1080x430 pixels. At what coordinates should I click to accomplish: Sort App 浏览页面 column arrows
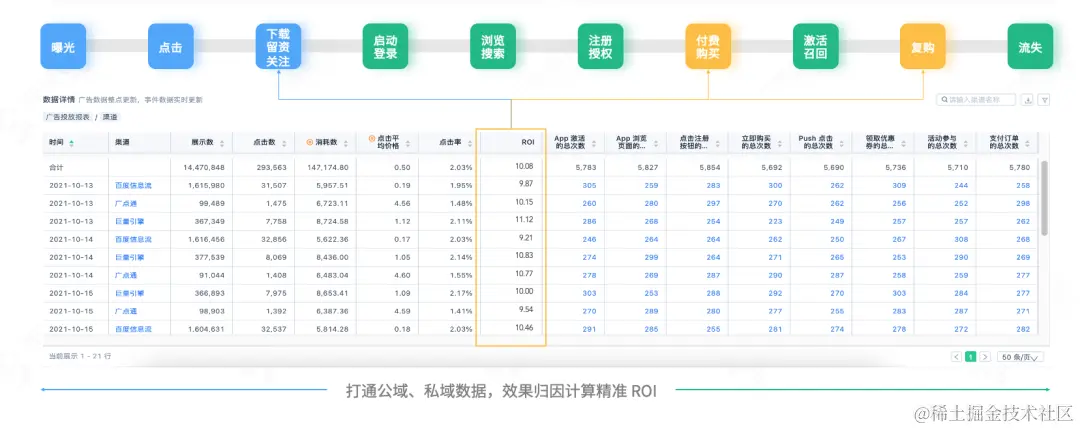click(655, 143)
